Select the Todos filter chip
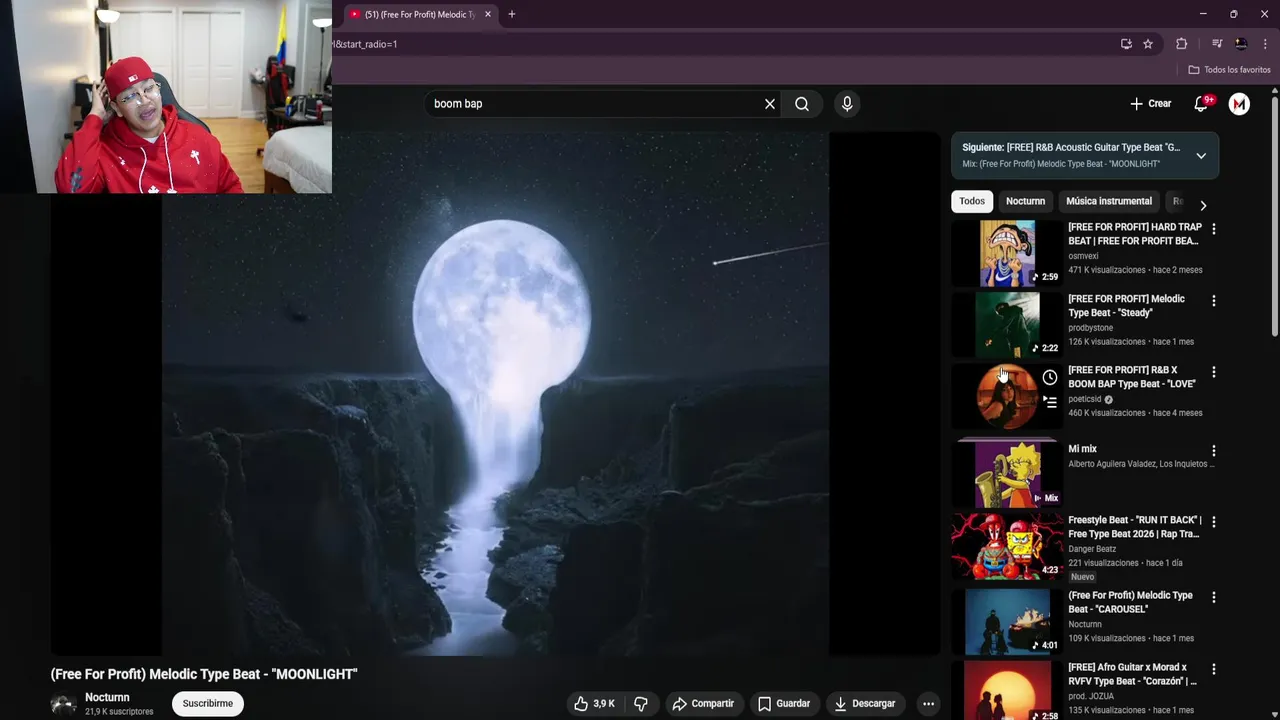1280x720 pixels. [972, 201]
